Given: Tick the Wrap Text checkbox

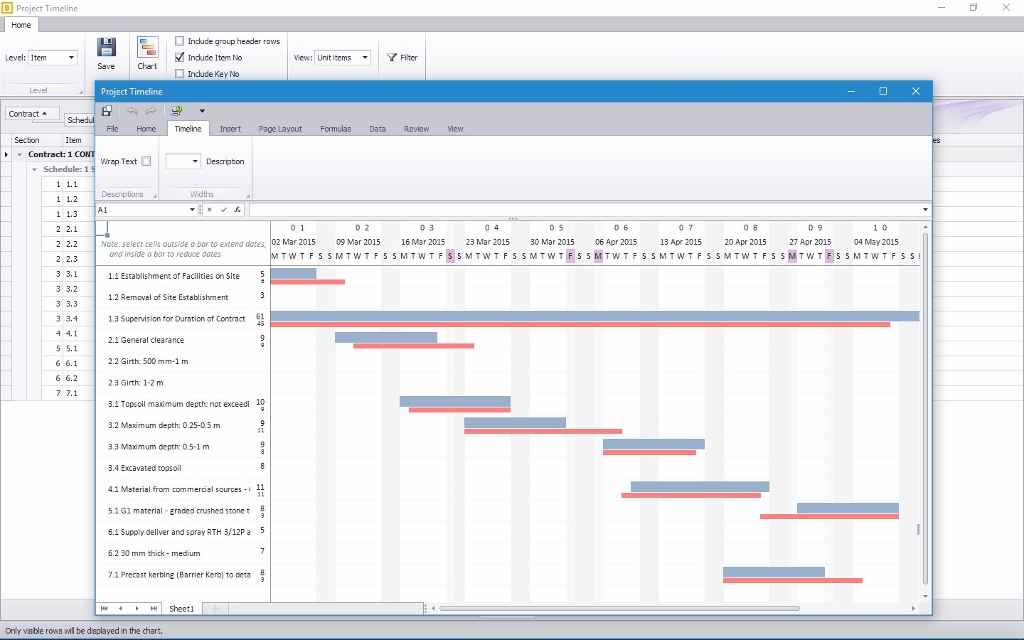Looking at the screenshot, I should 146,161.
